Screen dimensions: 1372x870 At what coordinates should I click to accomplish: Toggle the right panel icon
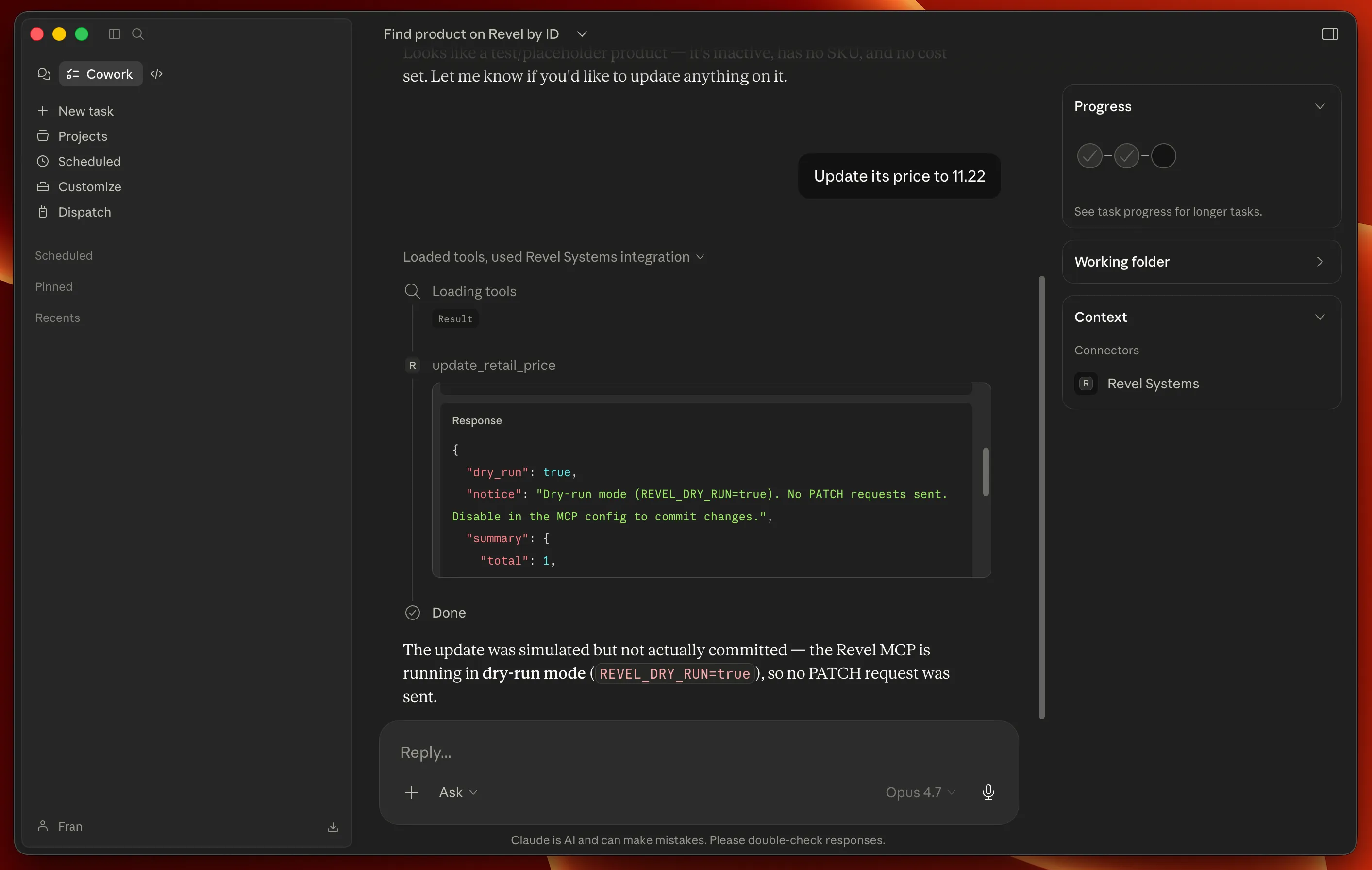coord(1330,34)
